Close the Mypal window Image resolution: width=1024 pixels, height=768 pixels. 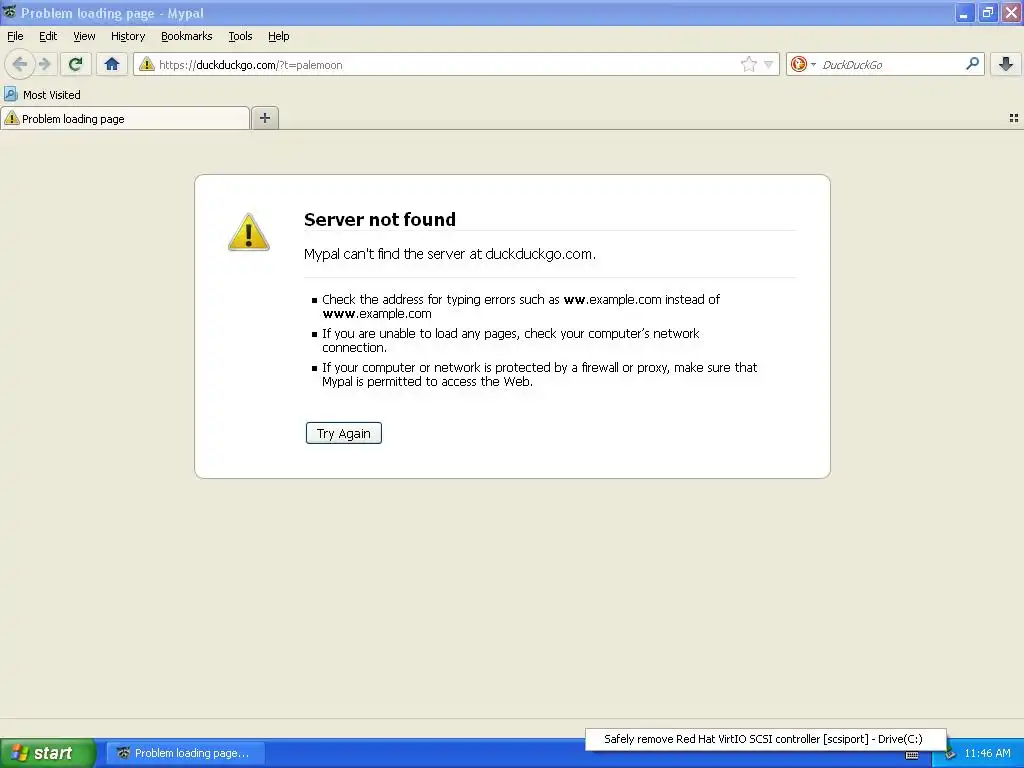point(1012,13)
